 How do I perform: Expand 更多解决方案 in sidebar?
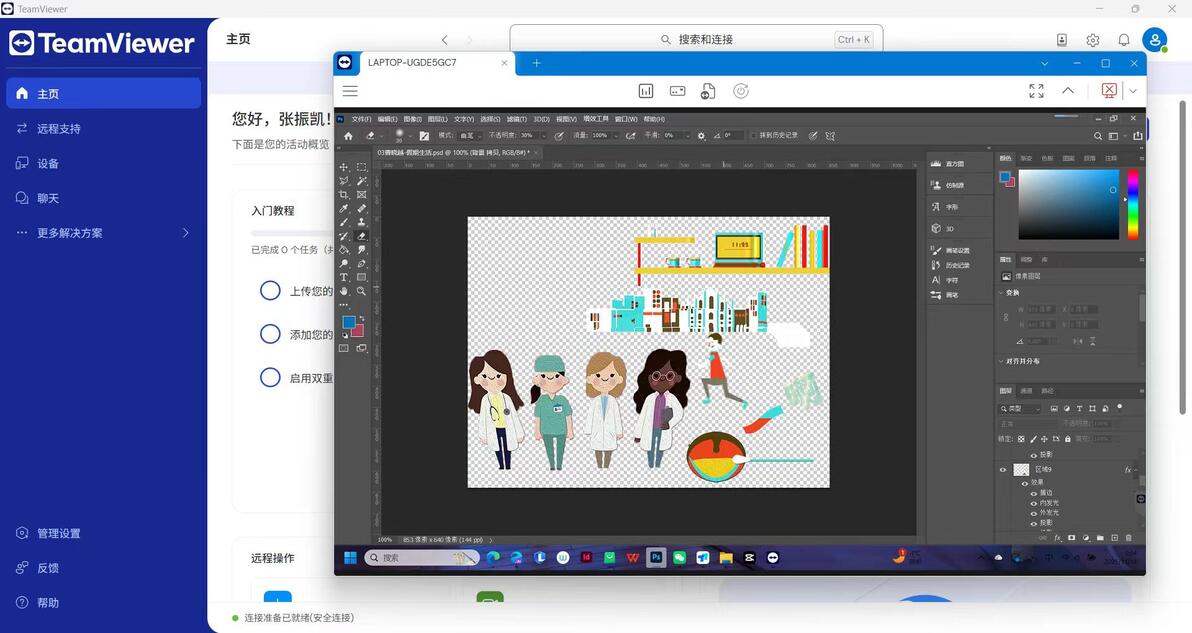point(103,233)
